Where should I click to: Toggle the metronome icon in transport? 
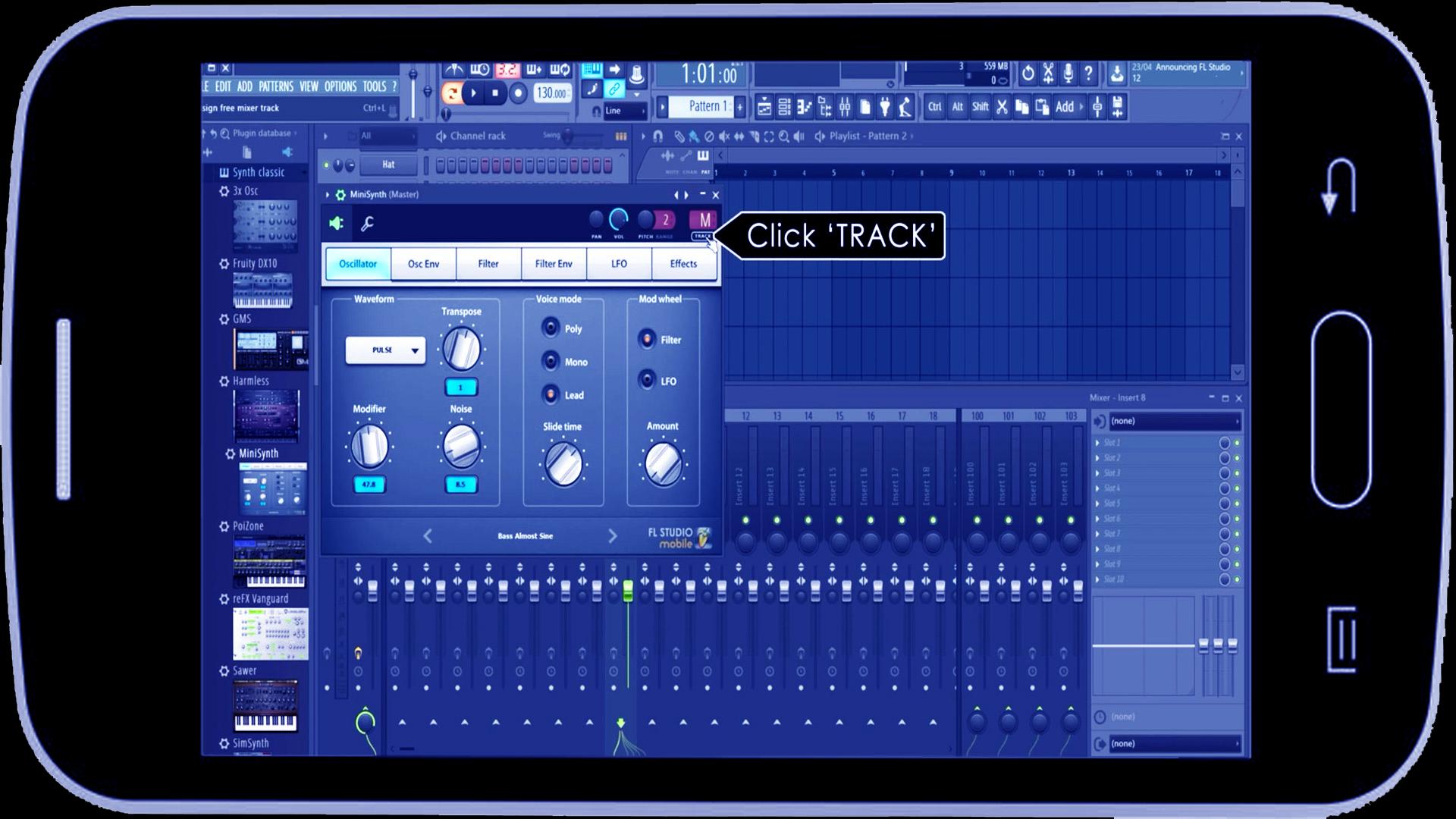pyautogui.click(x=453, y=71)
